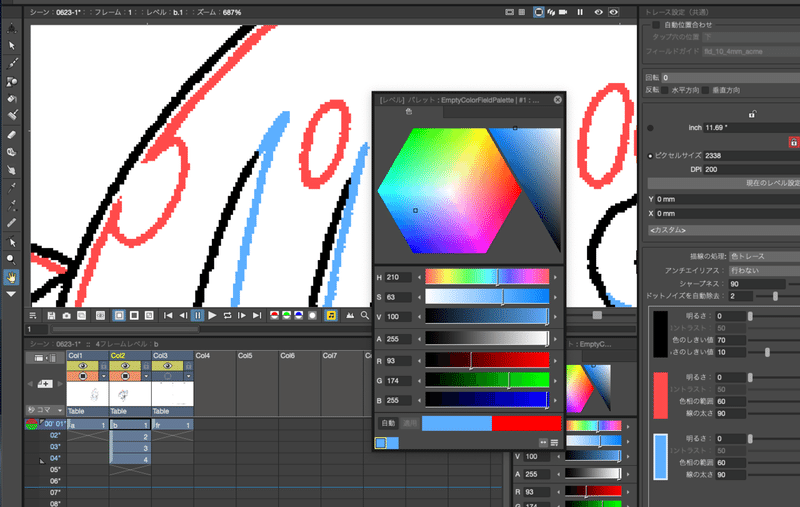Select the Style Picker eyedropper tool
800x507 pixels.
11,188
